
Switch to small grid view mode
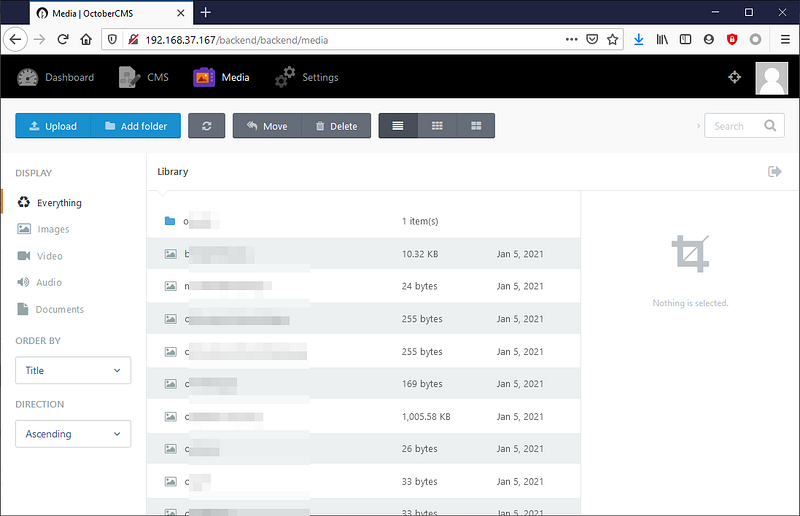(x=437, y=126)
